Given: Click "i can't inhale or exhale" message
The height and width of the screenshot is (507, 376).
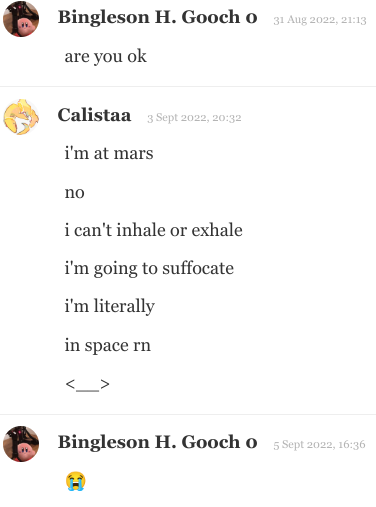Looking at the screenshot, I should coord(153,230).
